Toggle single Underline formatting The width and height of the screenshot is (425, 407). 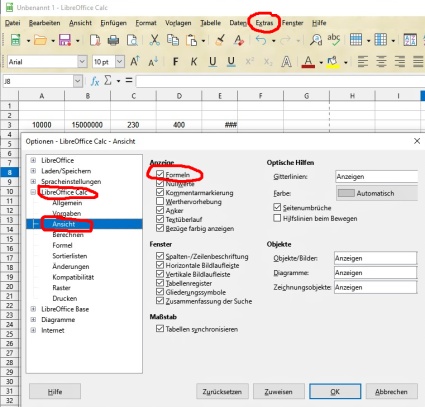click(213, 62)
